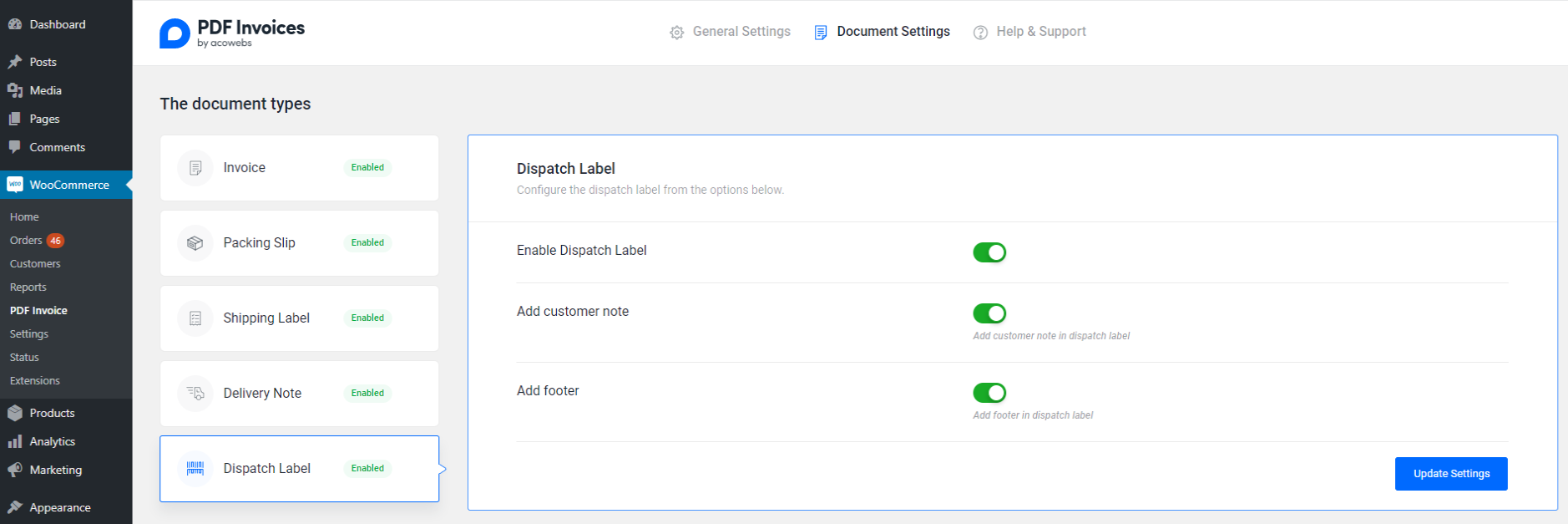Click the Comments bubble icon

15,147
